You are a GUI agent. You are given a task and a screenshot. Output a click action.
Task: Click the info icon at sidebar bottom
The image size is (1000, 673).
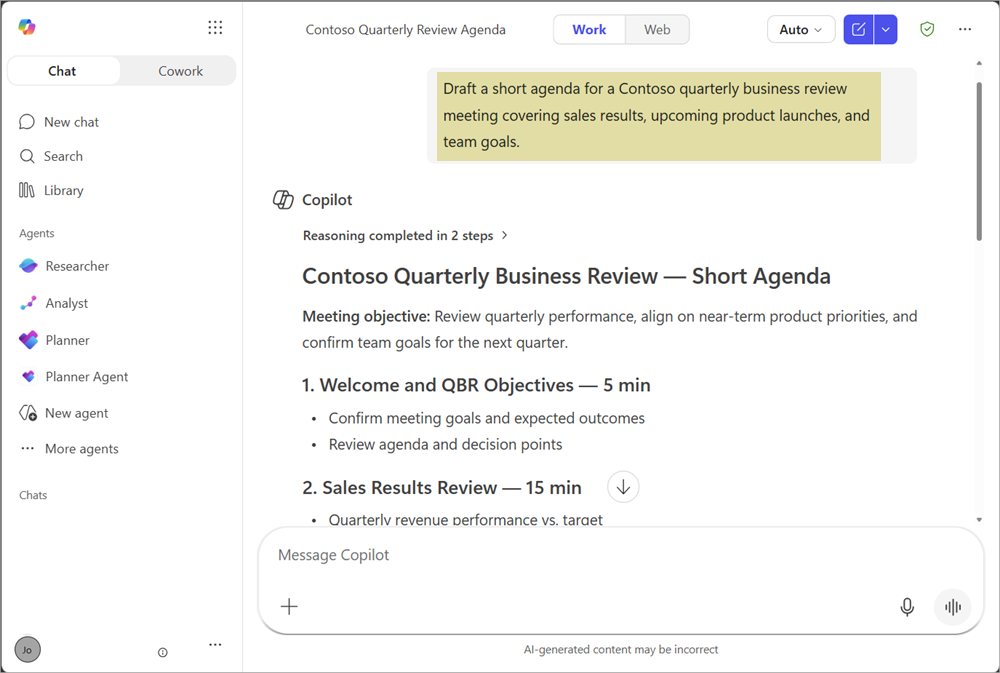tap(163, 652)
